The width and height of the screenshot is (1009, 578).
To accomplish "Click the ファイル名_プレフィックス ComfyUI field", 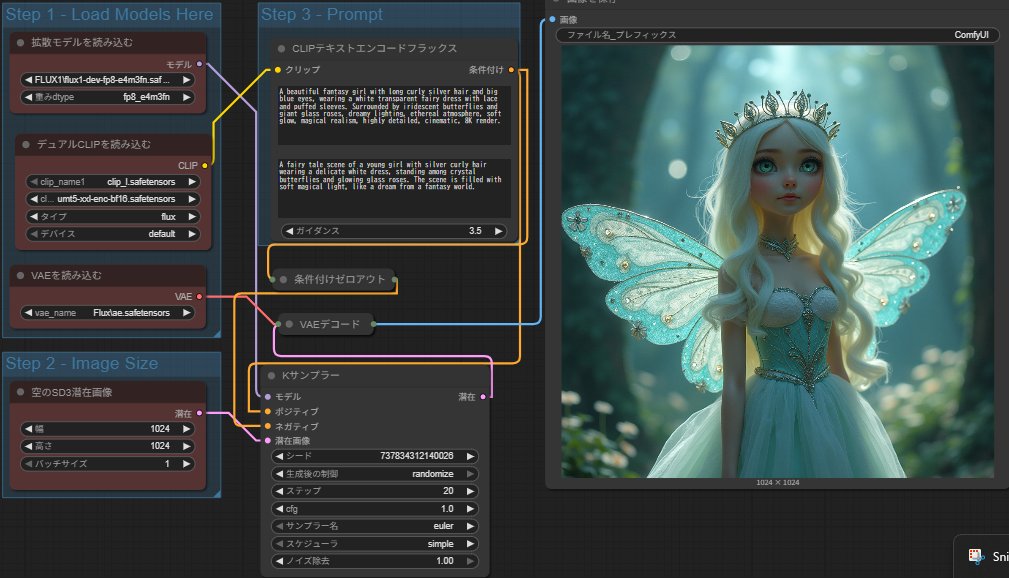I will coord(777,35).
